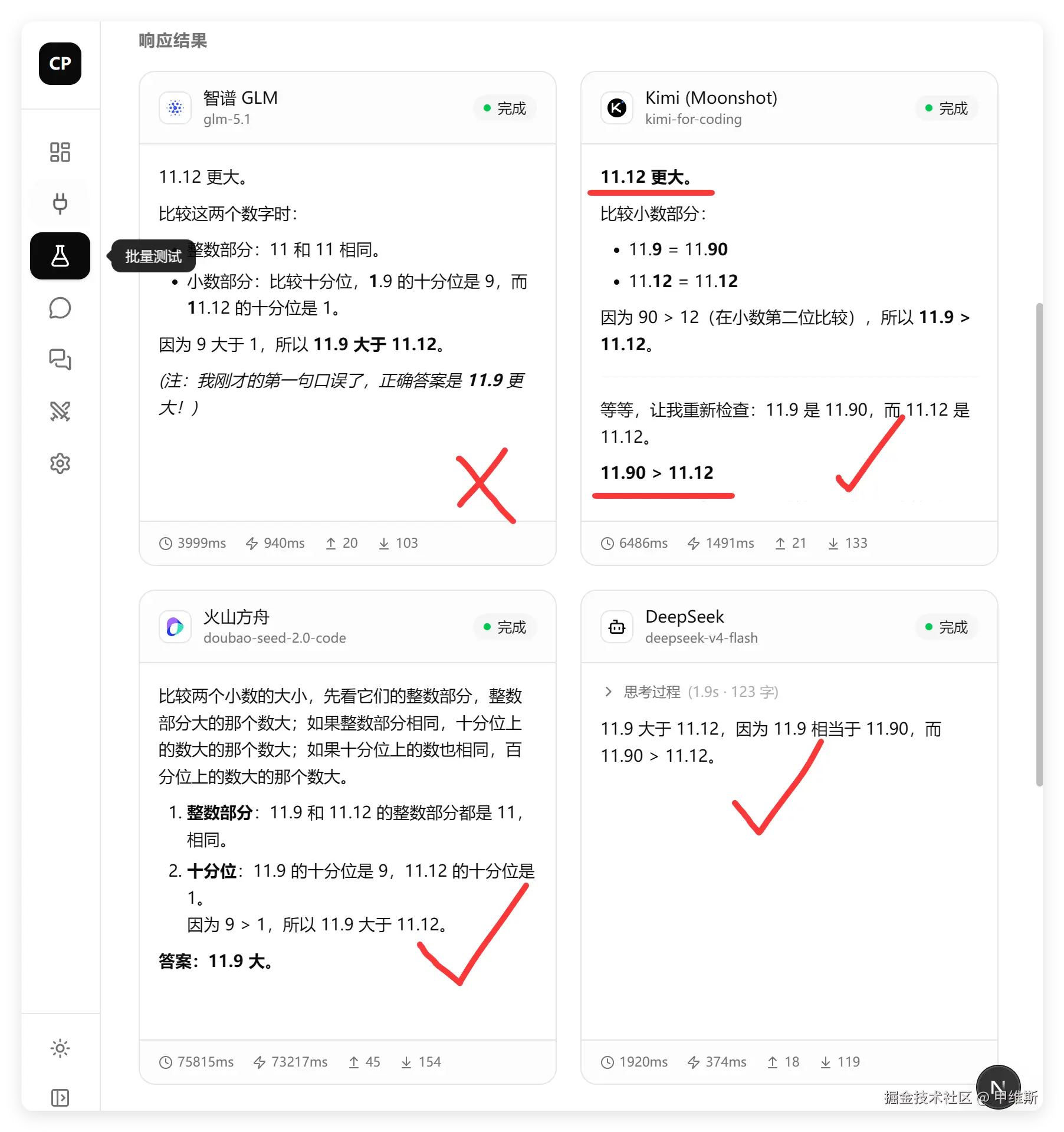Viewport: 1064px width, 1132px height.
Task: Click download arrow icon by 154
Action: [x=406, y=1062]
